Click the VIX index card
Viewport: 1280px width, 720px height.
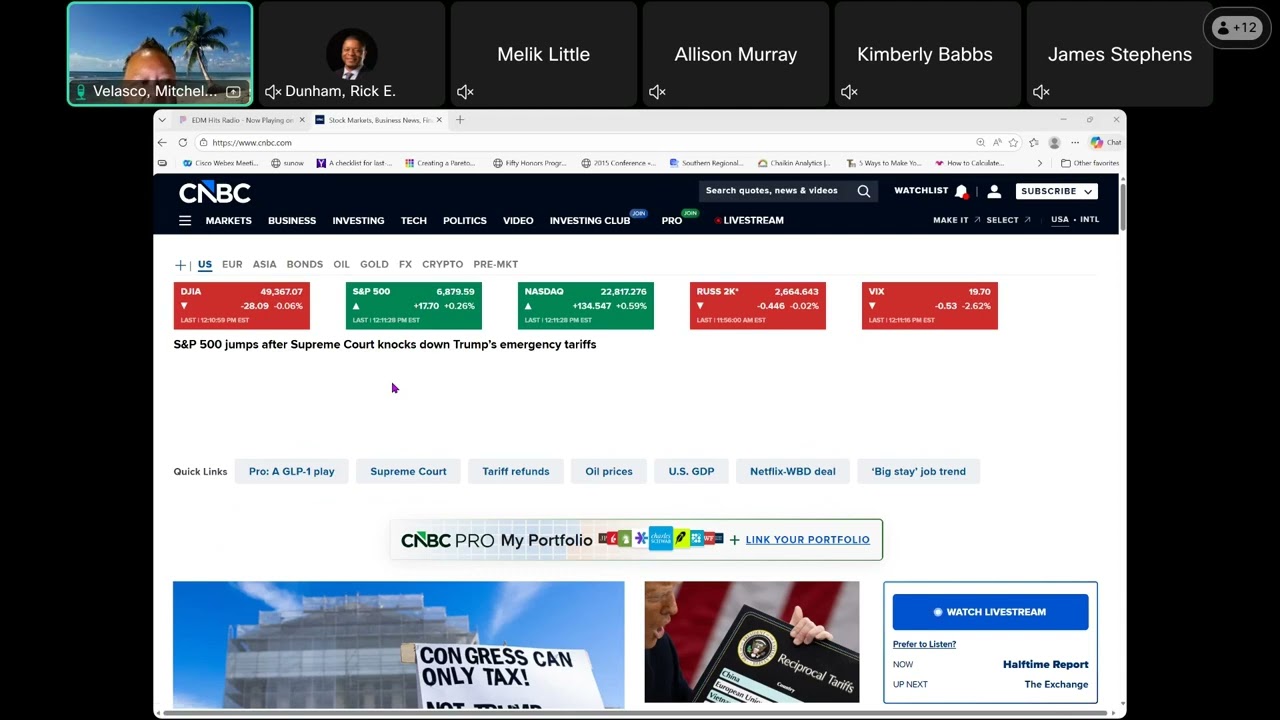(x=930, y=306)
